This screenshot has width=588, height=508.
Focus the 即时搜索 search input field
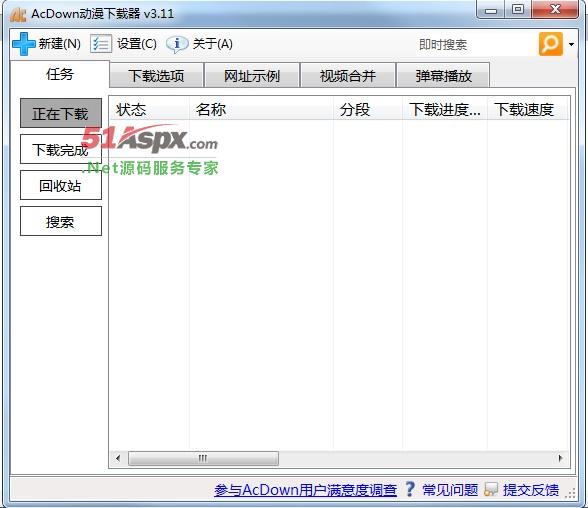pos(476,44)
